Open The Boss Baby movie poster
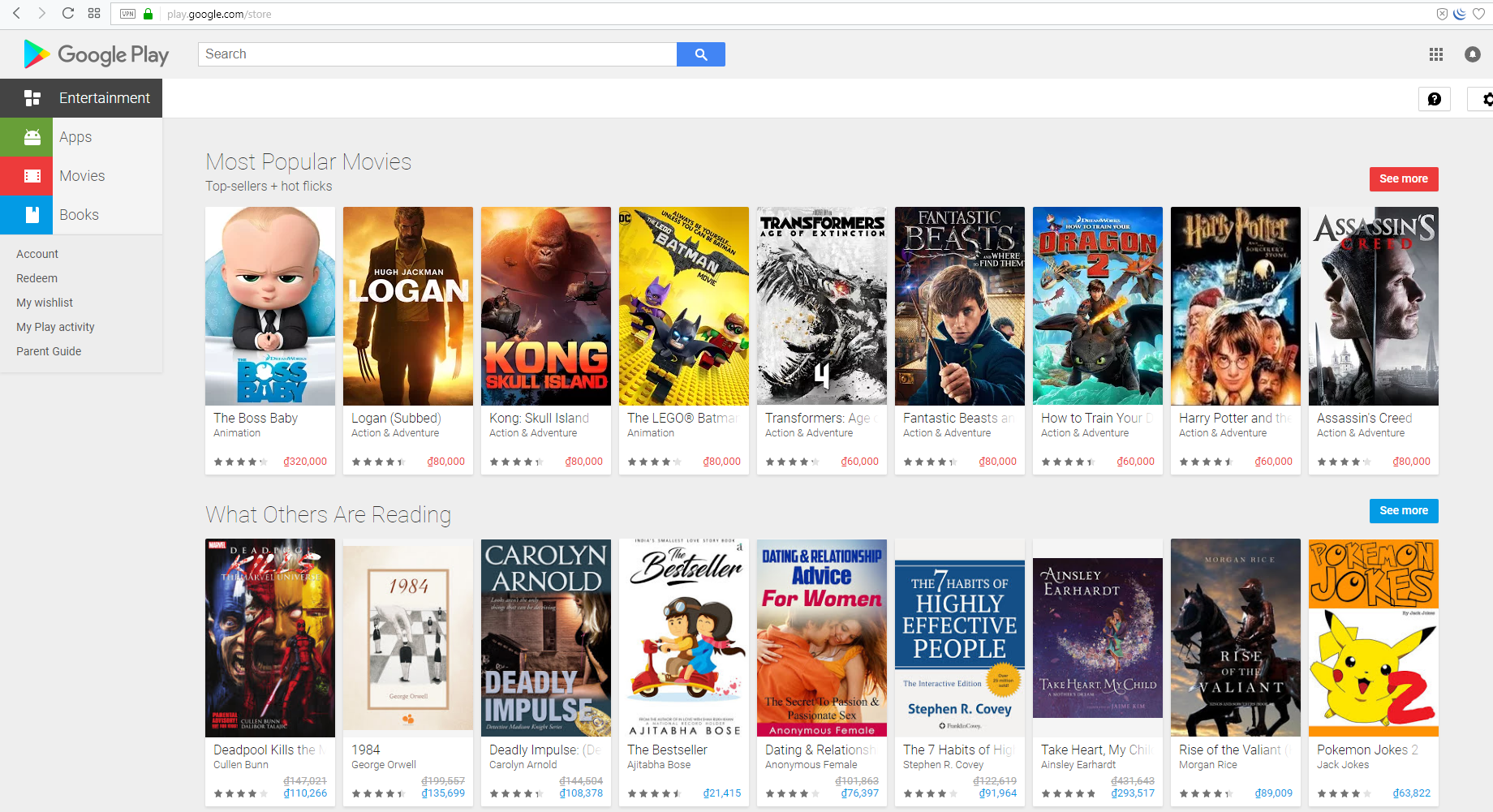Viewport: 1493px width, 812px height. click(x=270, y=306)
